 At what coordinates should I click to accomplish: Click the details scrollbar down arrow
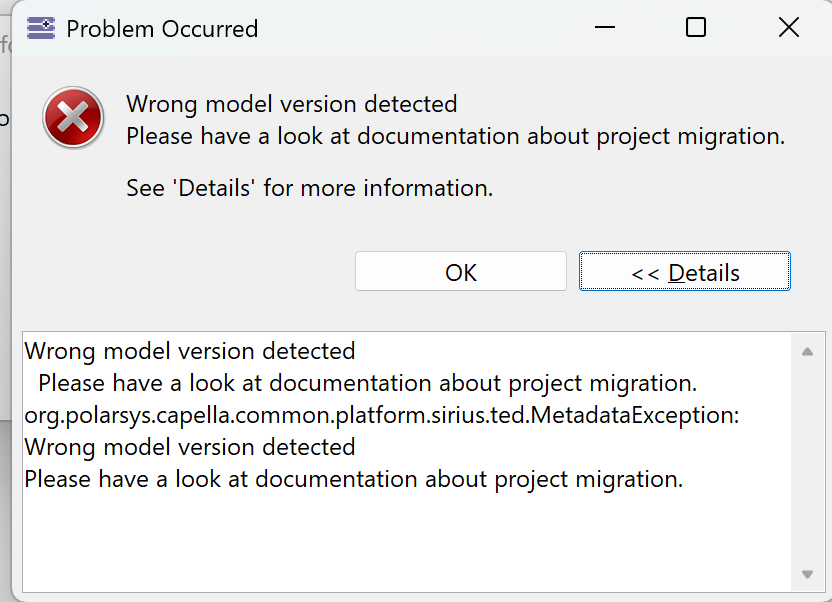(x=807, y=574)
